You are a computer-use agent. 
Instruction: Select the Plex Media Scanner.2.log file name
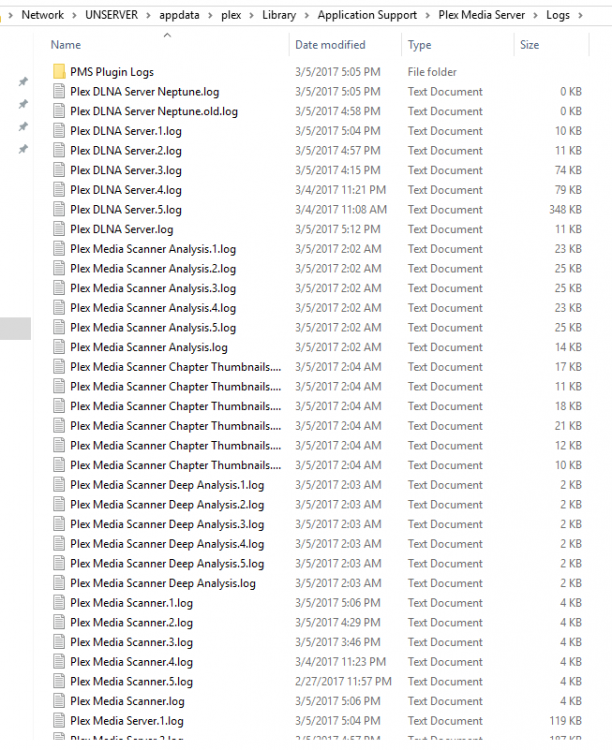[132, 622]
